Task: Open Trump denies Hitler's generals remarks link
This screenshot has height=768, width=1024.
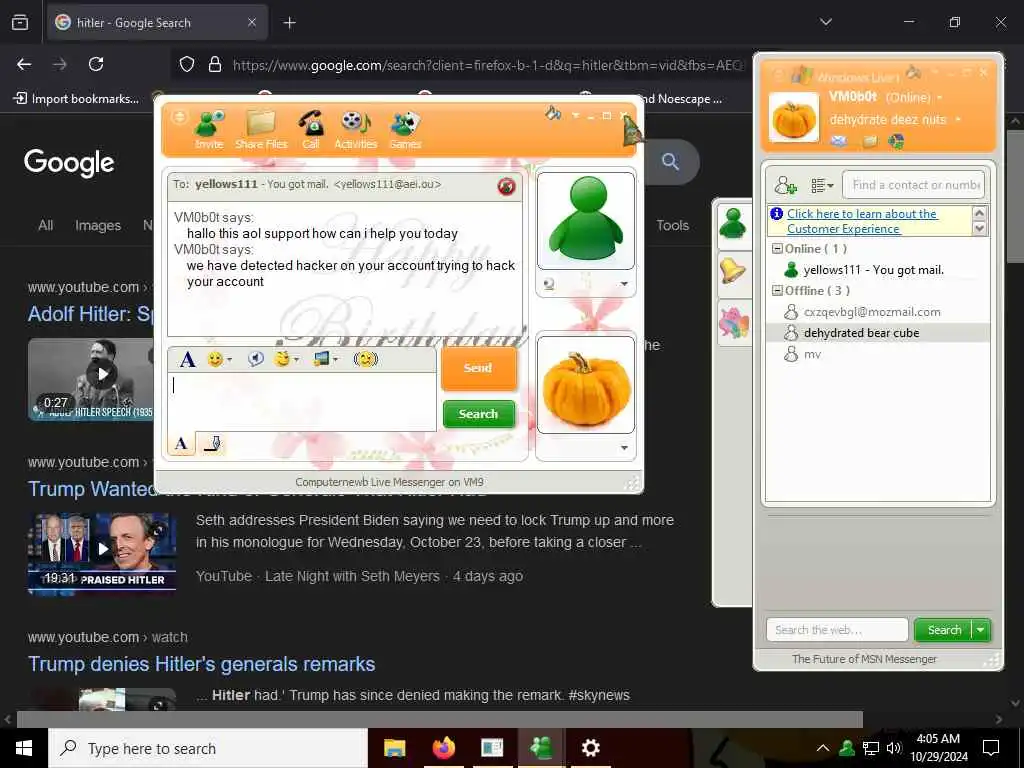Action: pyautogui.click(x=201, y=664)
